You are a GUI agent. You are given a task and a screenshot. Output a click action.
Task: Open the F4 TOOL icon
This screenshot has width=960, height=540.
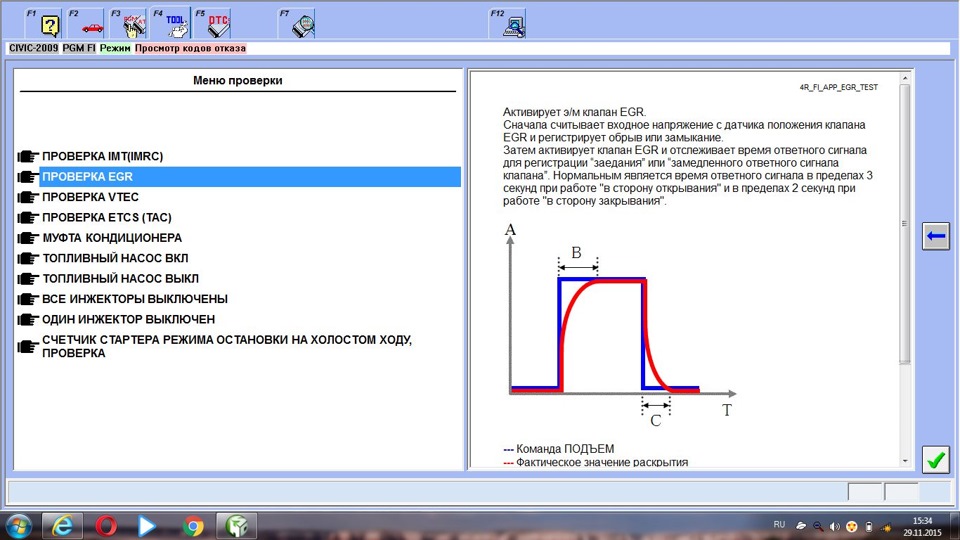click(171, 24)
